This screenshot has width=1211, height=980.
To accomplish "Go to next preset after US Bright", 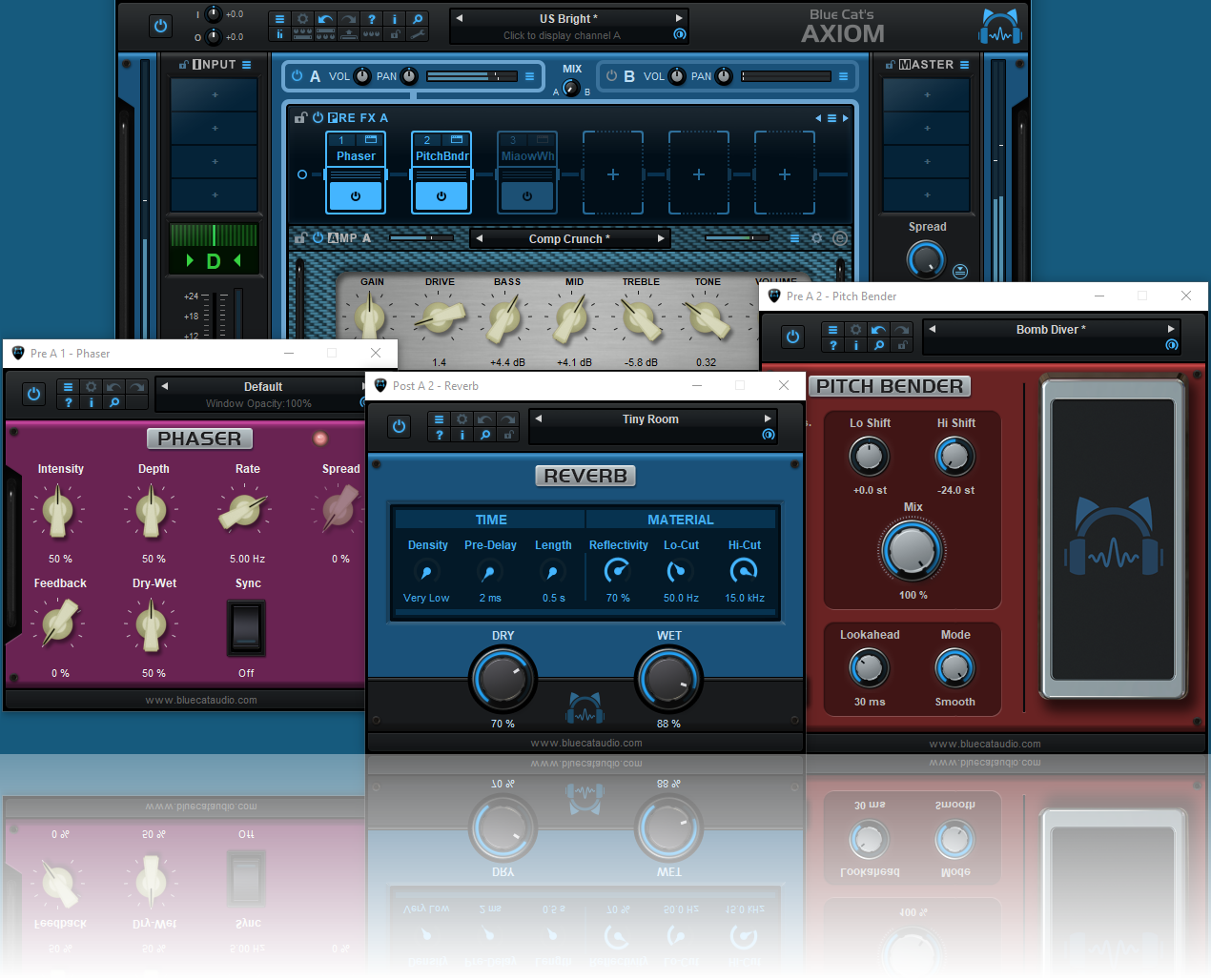I will click(x=679, y=18).
